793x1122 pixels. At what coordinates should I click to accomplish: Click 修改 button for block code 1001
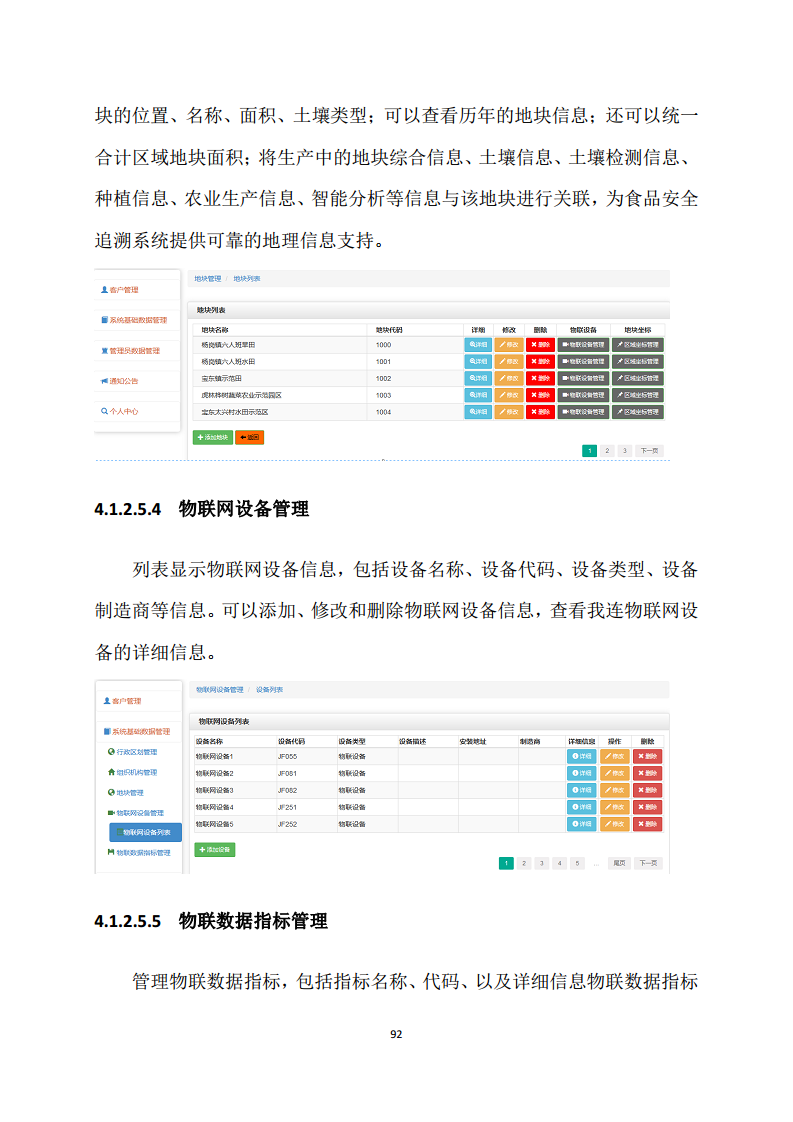point(509,361)
